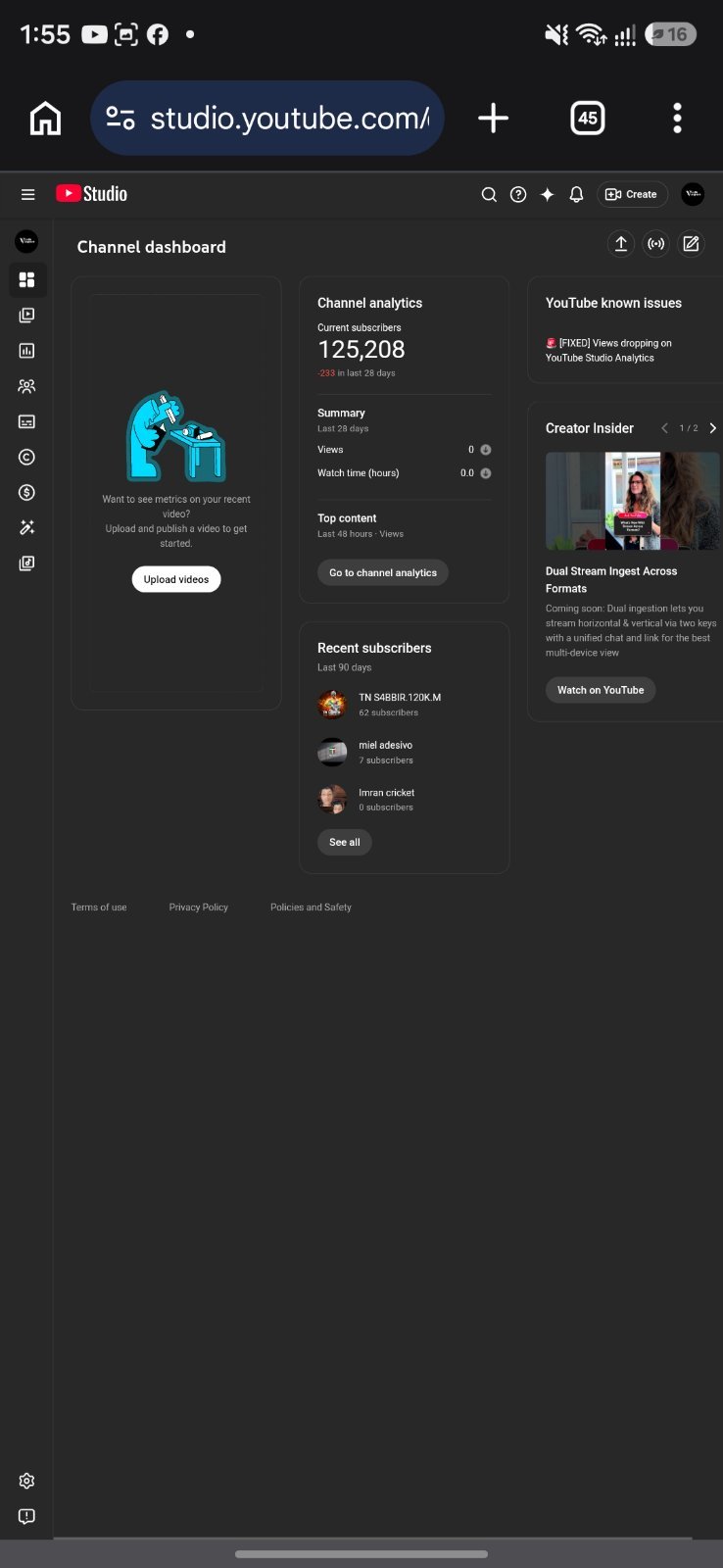
Task: Open the Copyright sidebar icon
Action: 26,457
